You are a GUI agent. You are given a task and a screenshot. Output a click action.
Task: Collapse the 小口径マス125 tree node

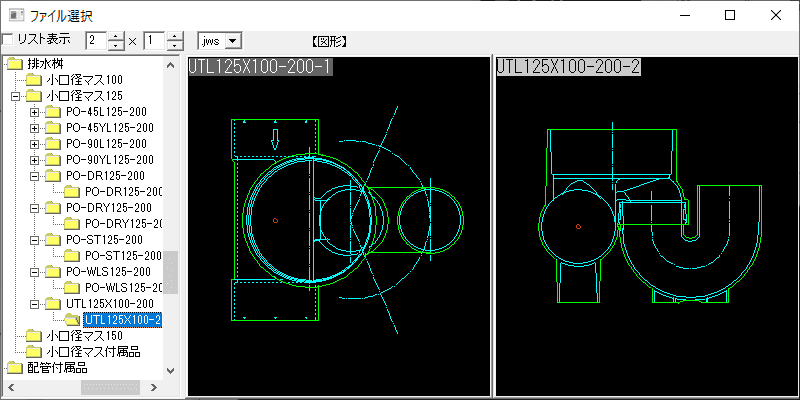pos(15,95)
